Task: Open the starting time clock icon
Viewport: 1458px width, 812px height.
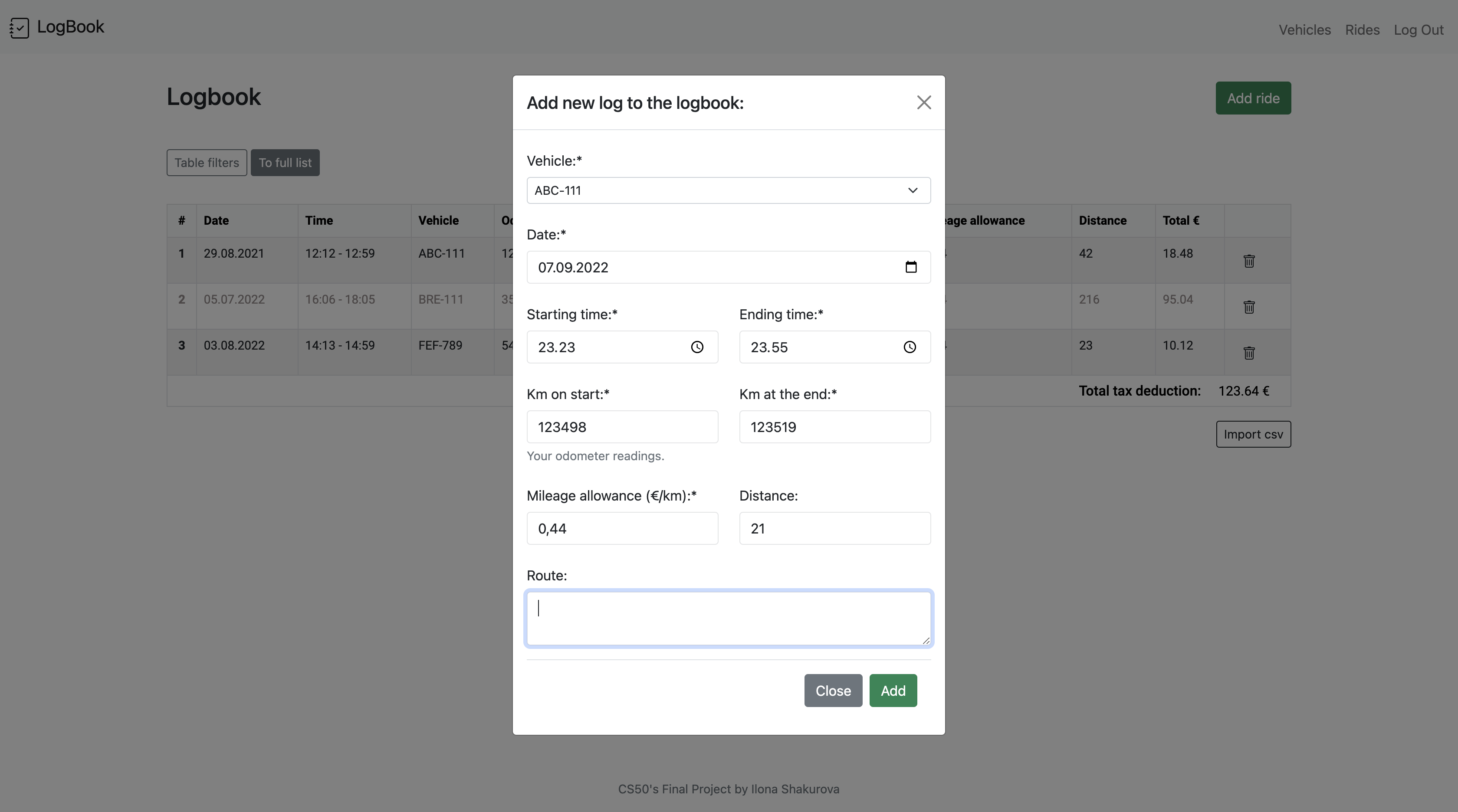Action: tap(697, 347)
